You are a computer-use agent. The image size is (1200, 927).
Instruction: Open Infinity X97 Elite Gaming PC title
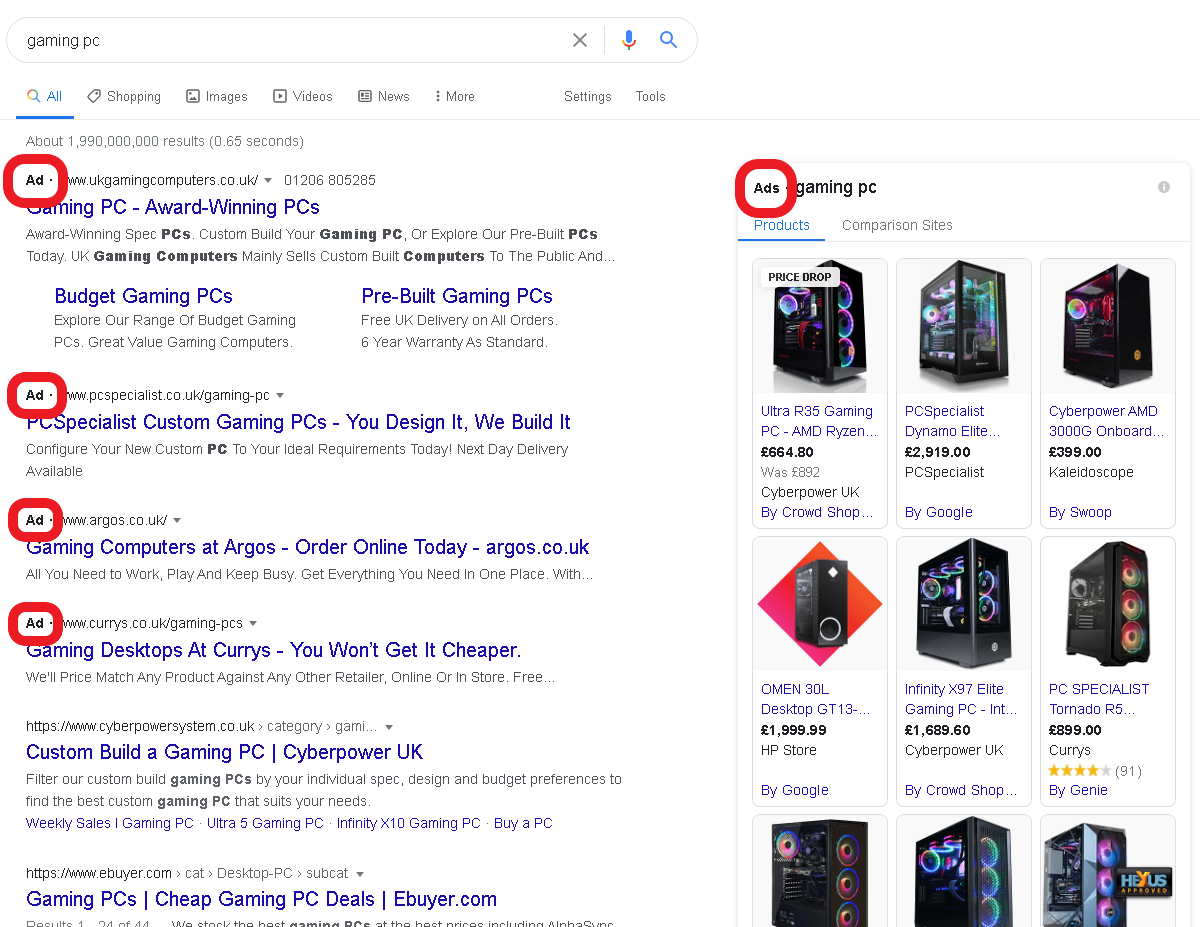(961, 699)
